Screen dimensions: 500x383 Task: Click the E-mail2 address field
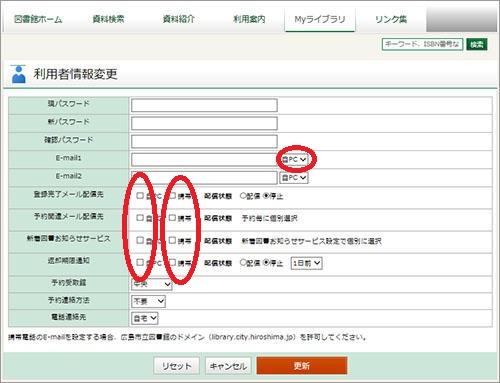click(204, 178)
